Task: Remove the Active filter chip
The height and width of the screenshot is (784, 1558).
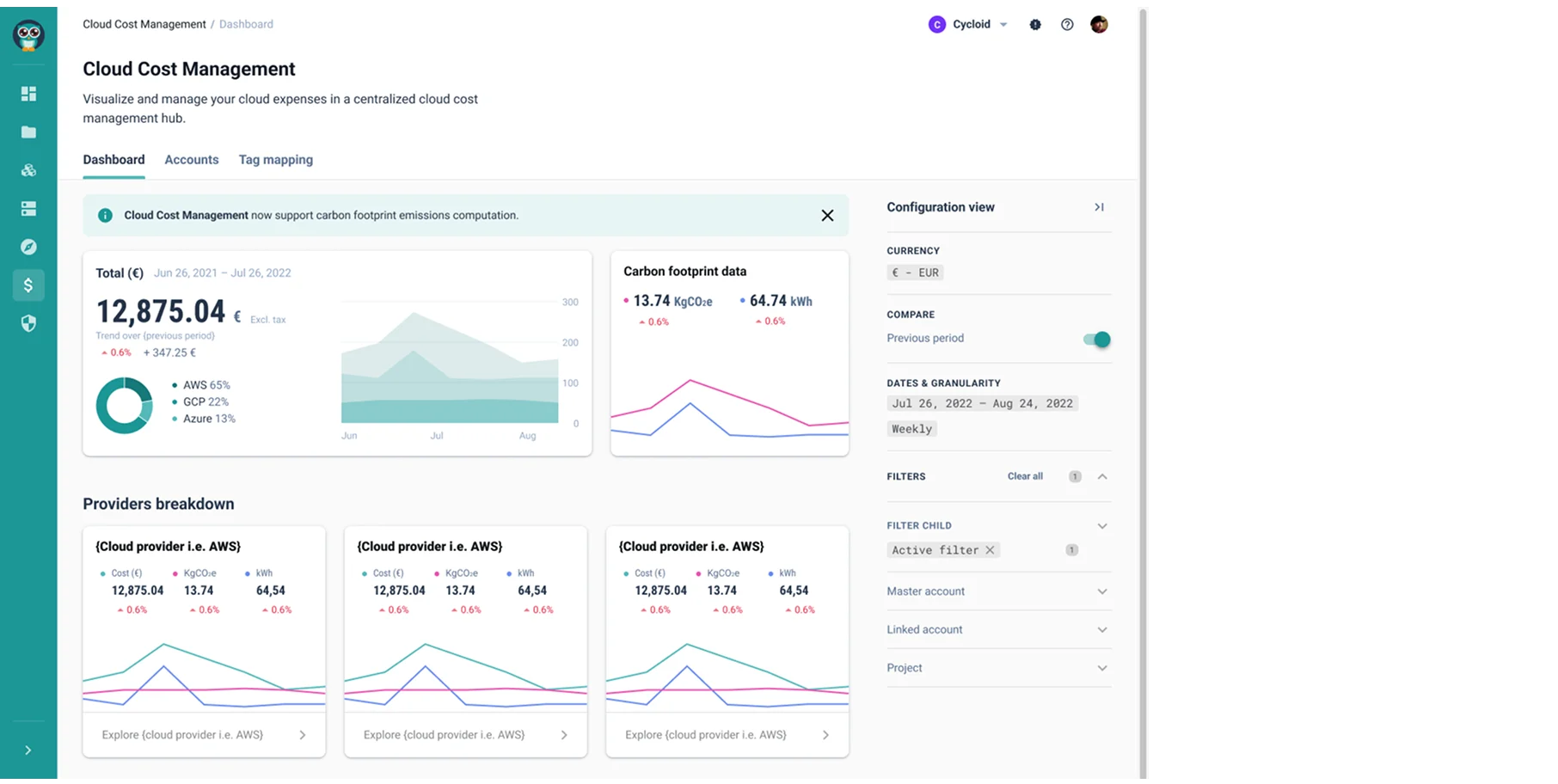Action: pyautogui.click(x=991, y=550)
